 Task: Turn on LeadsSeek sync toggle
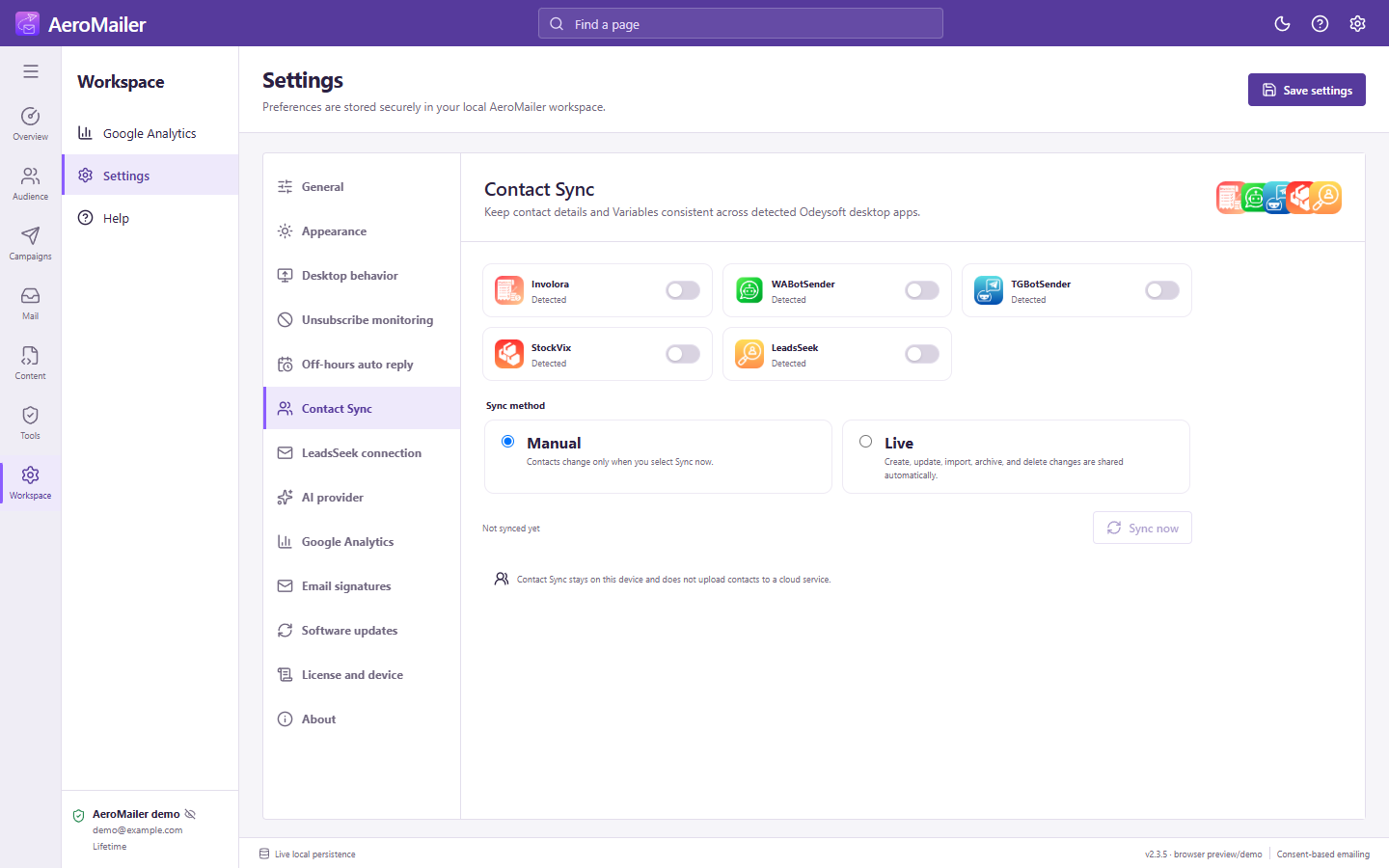click(922, 354)
